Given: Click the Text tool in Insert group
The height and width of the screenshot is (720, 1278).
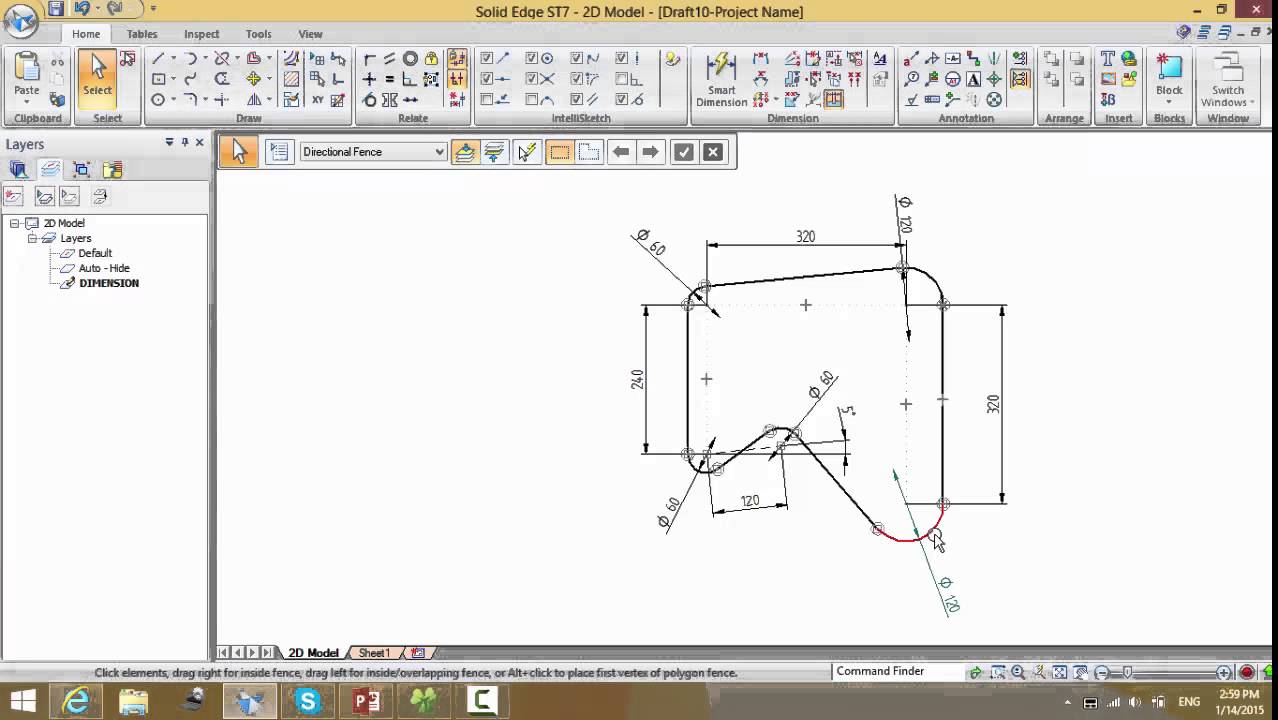Looking at the screenshot, I should click(1107, 59).
